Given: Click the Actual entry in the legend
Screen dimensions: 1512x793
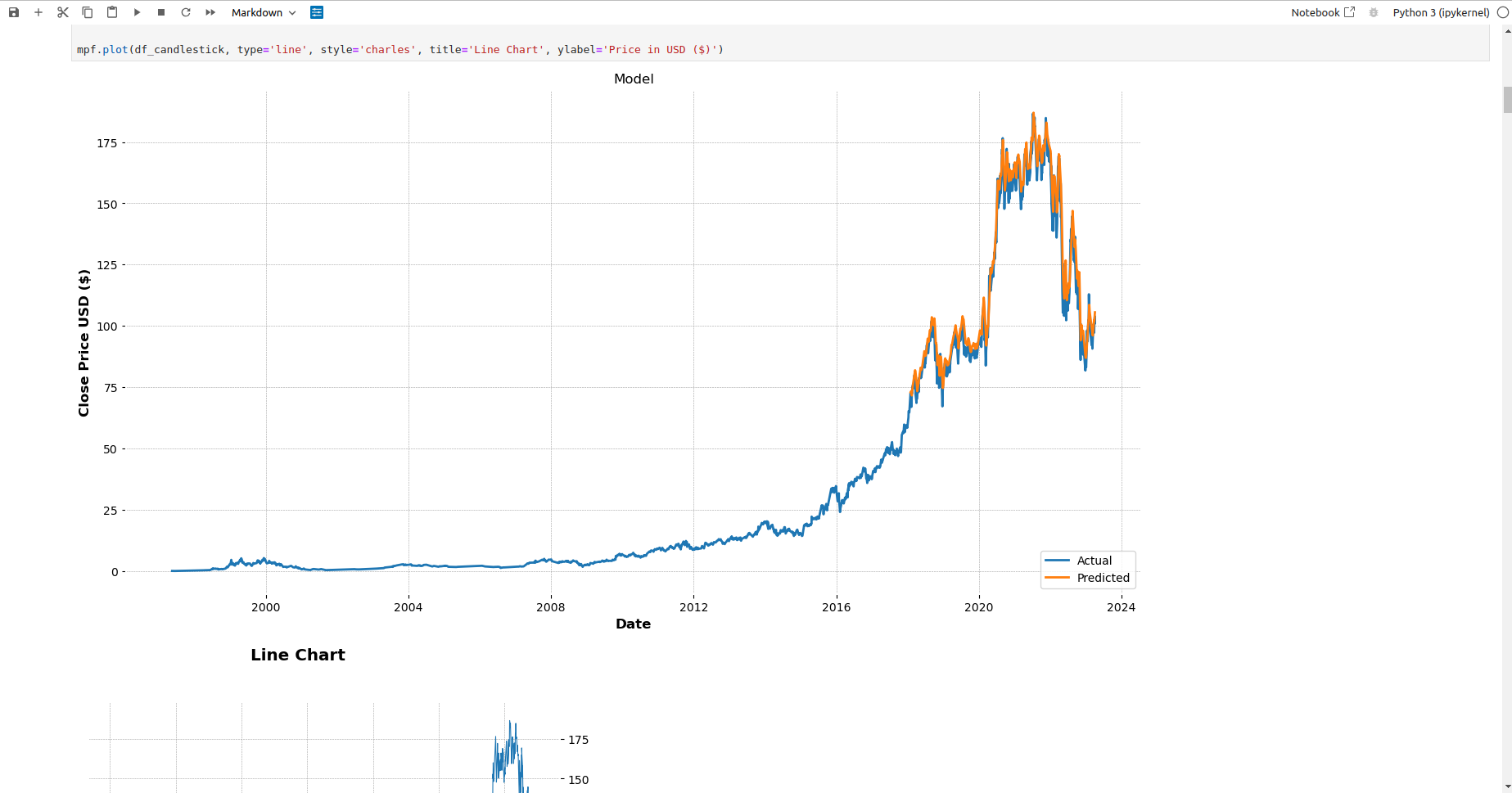Looking at the screenshot, I should 1095,560.
